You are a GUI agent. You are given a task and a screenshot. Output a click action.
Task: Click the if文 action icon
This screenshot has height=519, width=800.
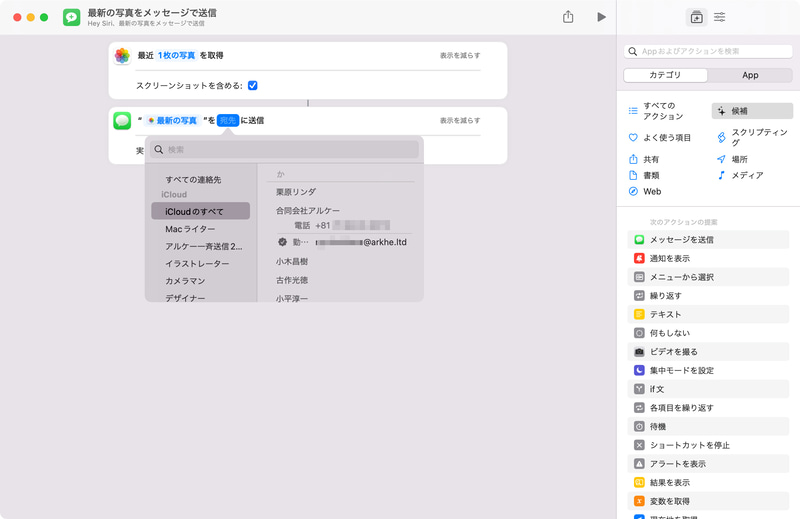639,389
